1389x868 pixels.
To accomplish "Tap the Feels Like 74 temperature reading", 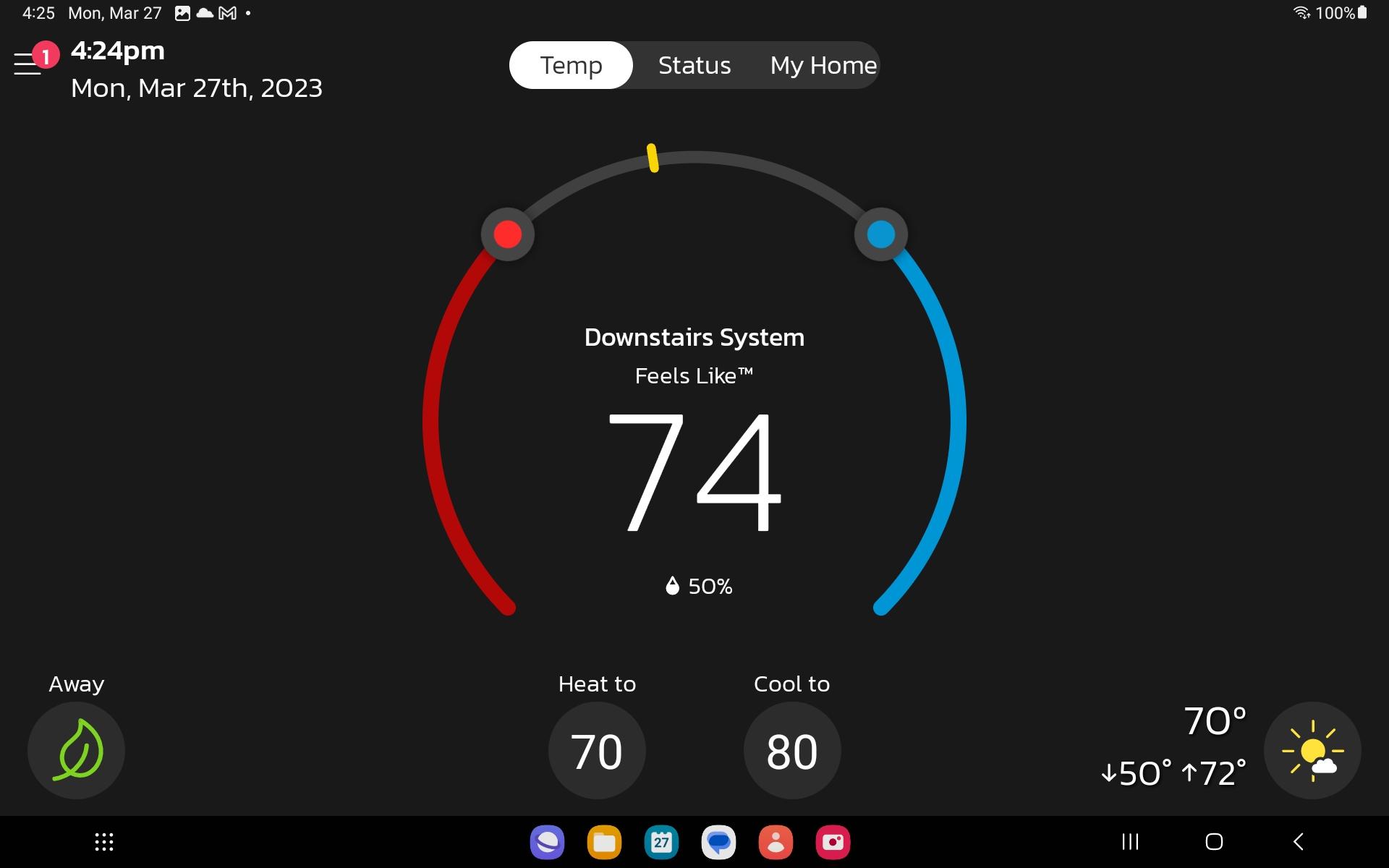I will tap(694, 472).
